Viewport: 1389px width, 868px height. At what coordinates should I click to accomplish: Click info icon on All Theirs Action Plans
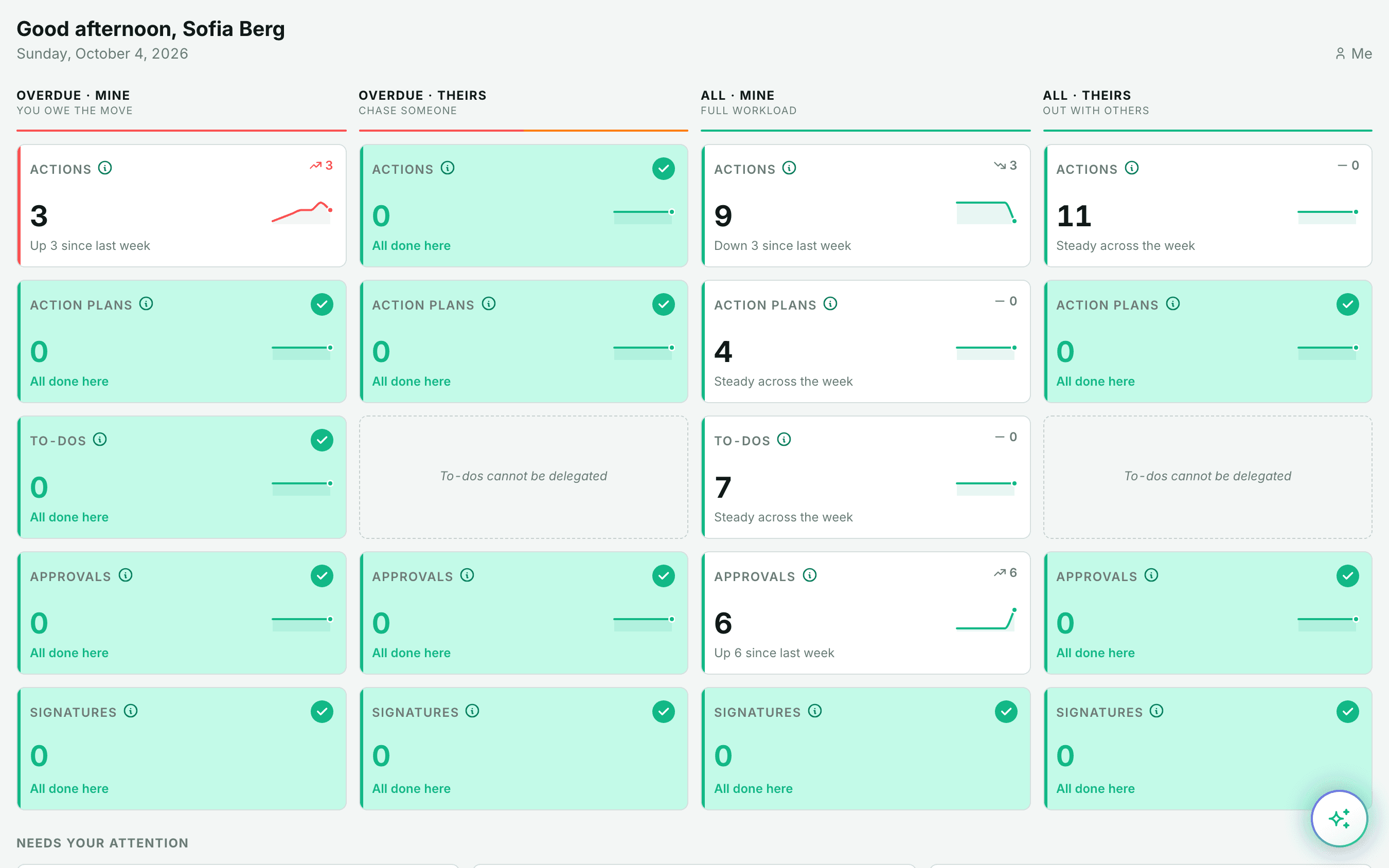(1172, 304)
